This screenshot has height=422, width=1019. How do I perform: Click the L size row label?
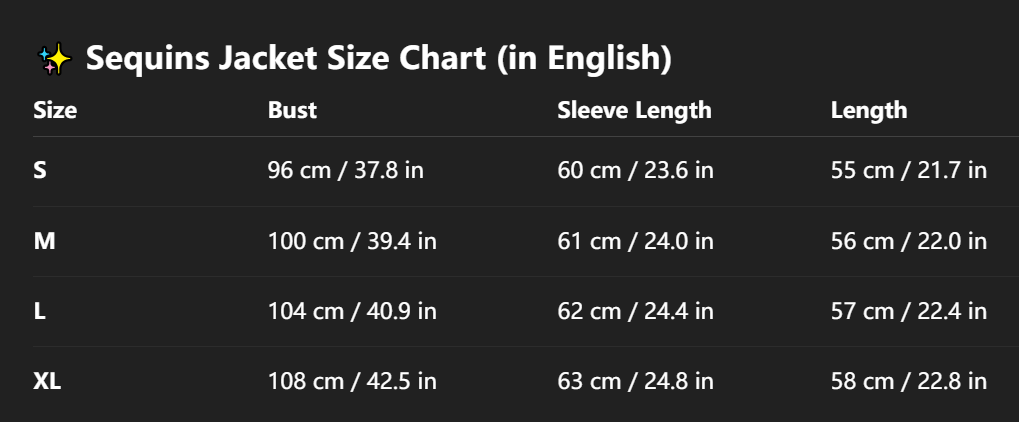tap(39, 311)
